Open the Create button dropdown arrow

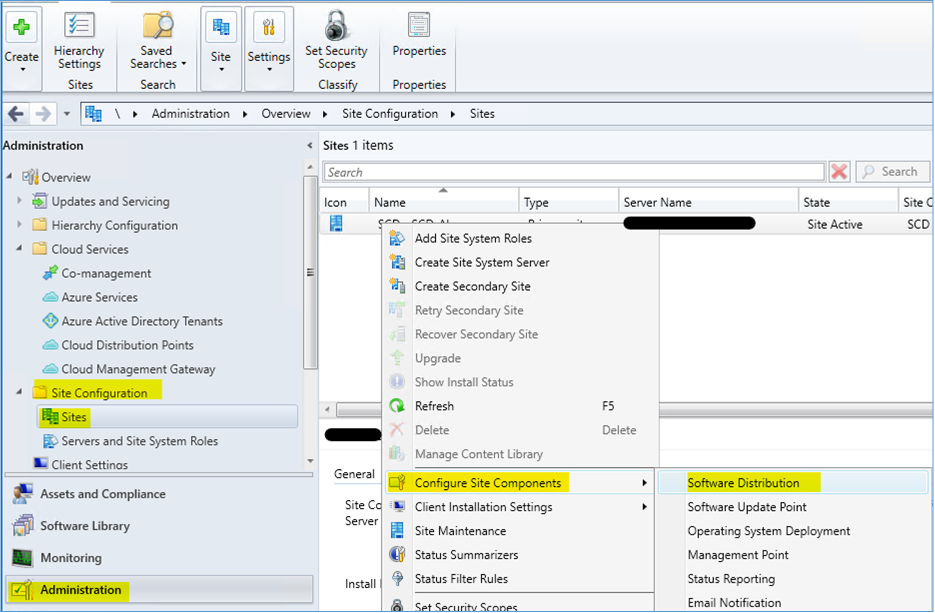(x=23, y=70)
